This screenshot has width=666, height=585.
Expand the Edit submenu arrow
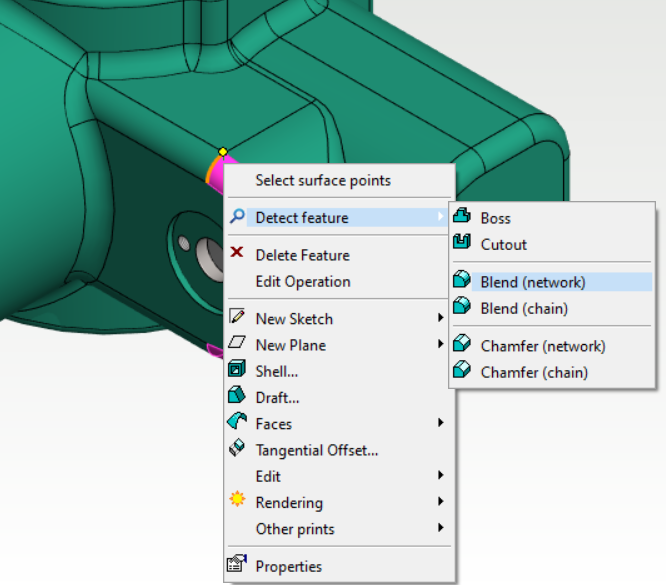441,476
